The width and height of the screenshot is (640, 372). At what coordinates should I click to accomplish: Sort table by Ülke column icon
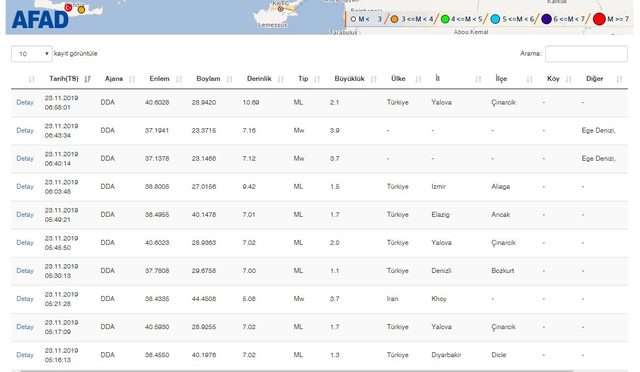pos(418,79)
